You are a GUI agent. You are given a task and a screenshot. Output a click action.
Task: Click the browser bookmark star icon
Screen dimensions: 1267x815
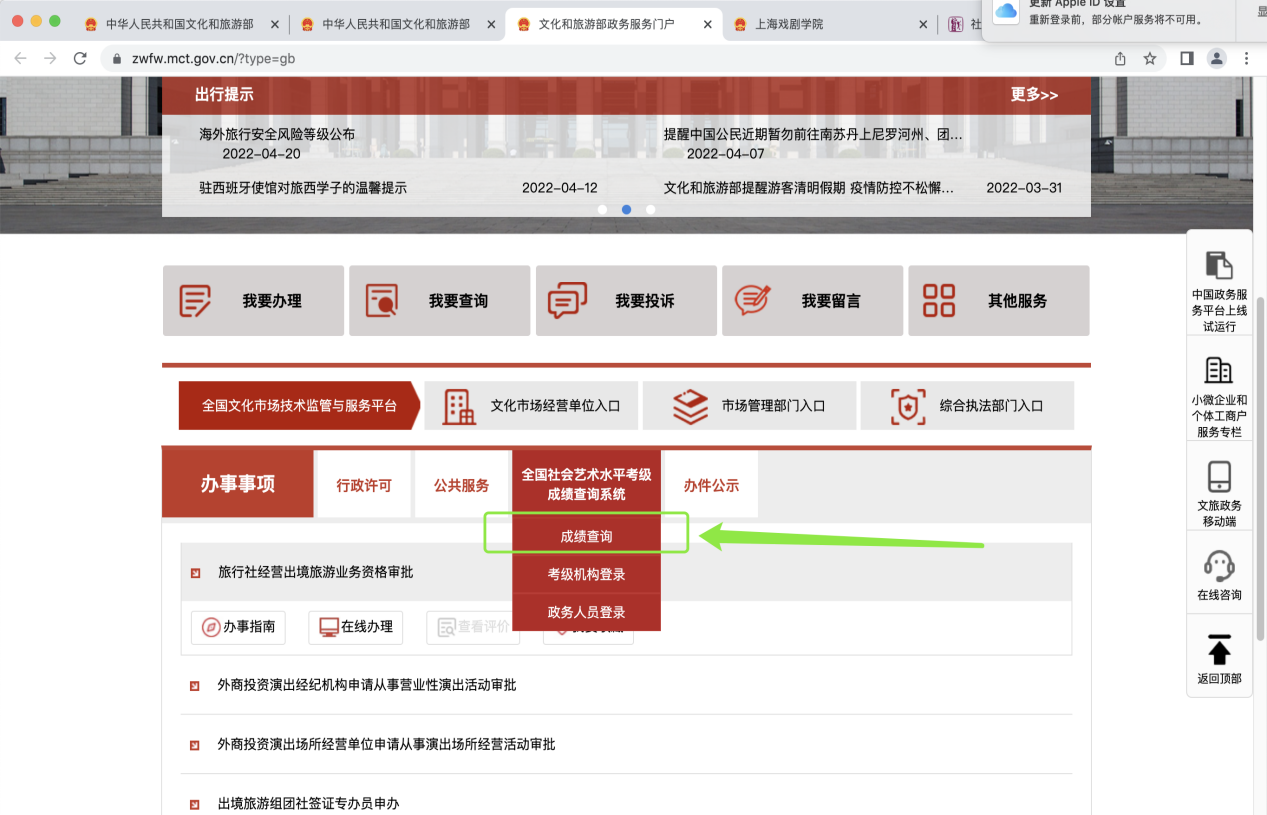[1150, 59]
